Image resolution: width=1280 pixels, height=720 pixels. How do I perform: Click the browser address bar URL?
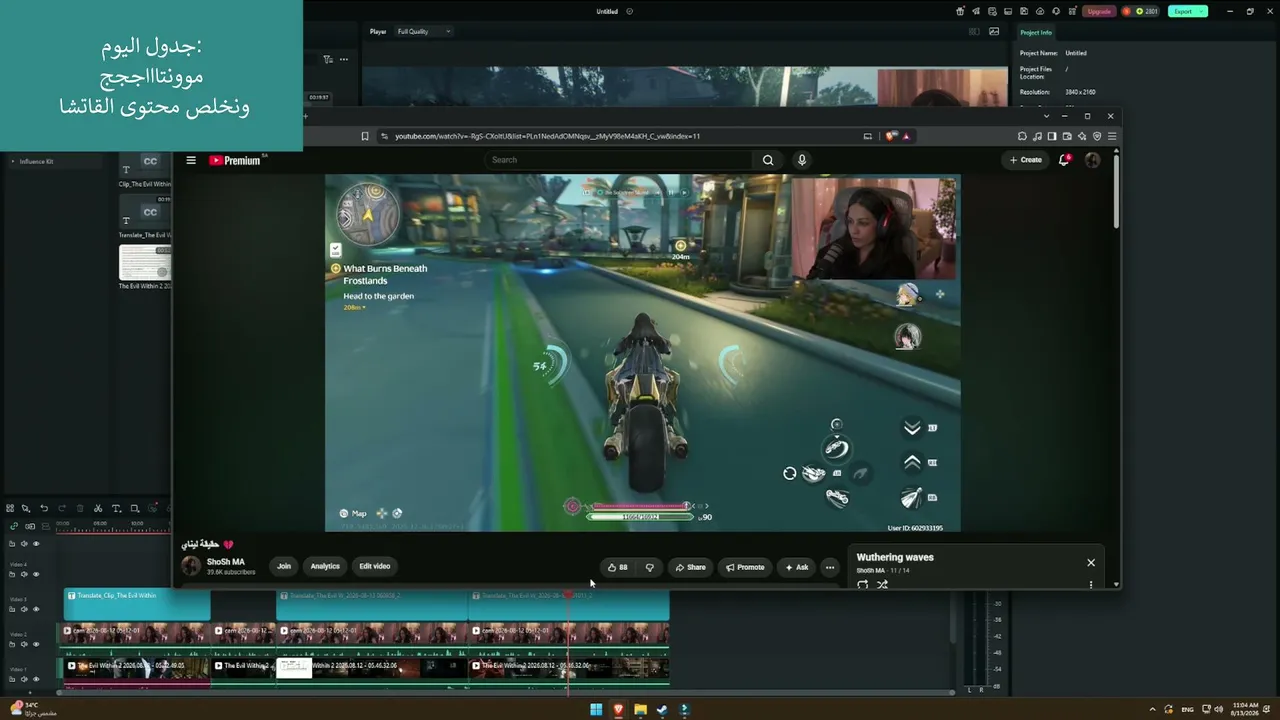coord(547,136)
